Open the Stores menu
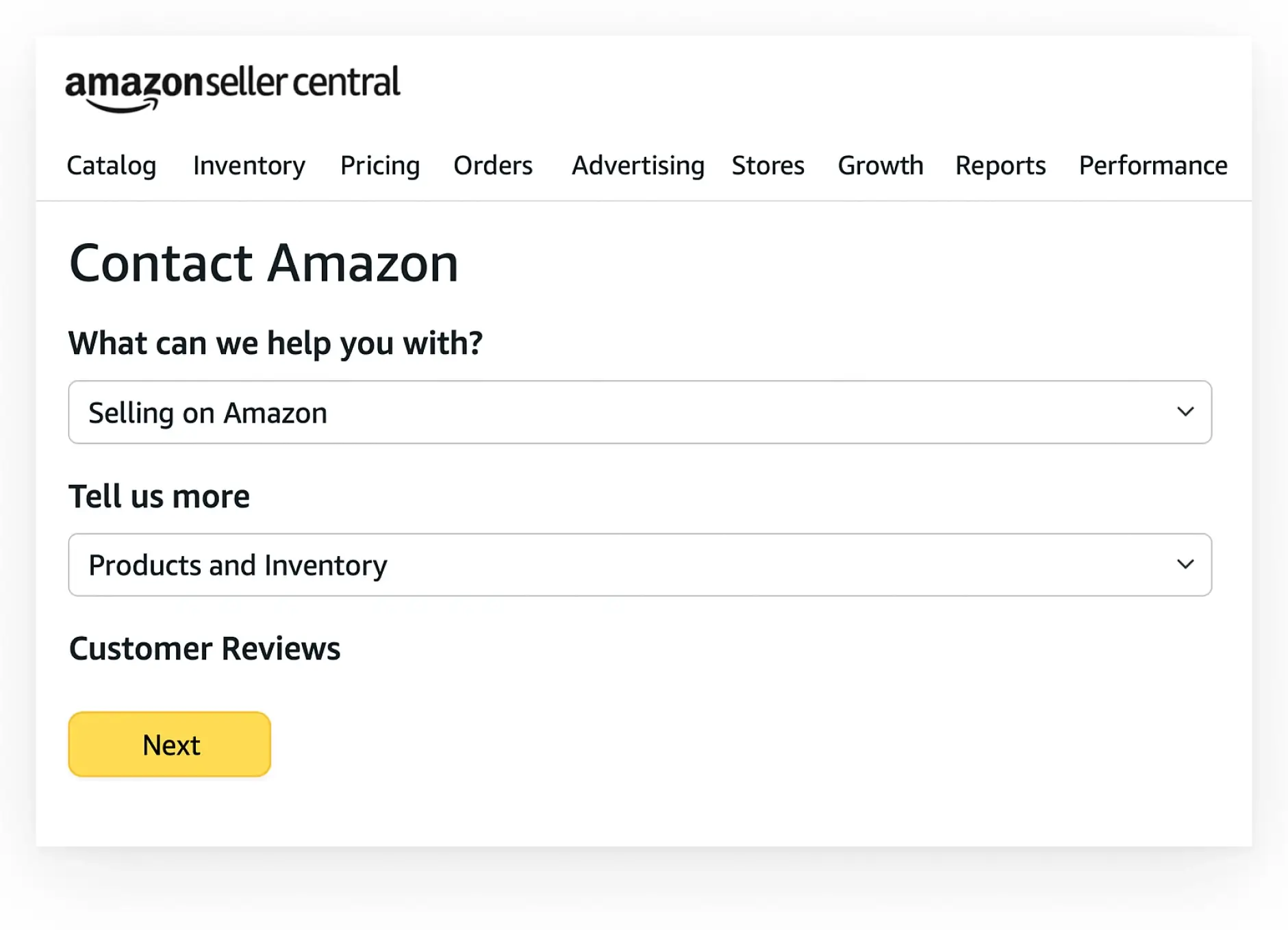This screenshot has height=930, width=1288. pyautogui.click(x=768, y=166)
